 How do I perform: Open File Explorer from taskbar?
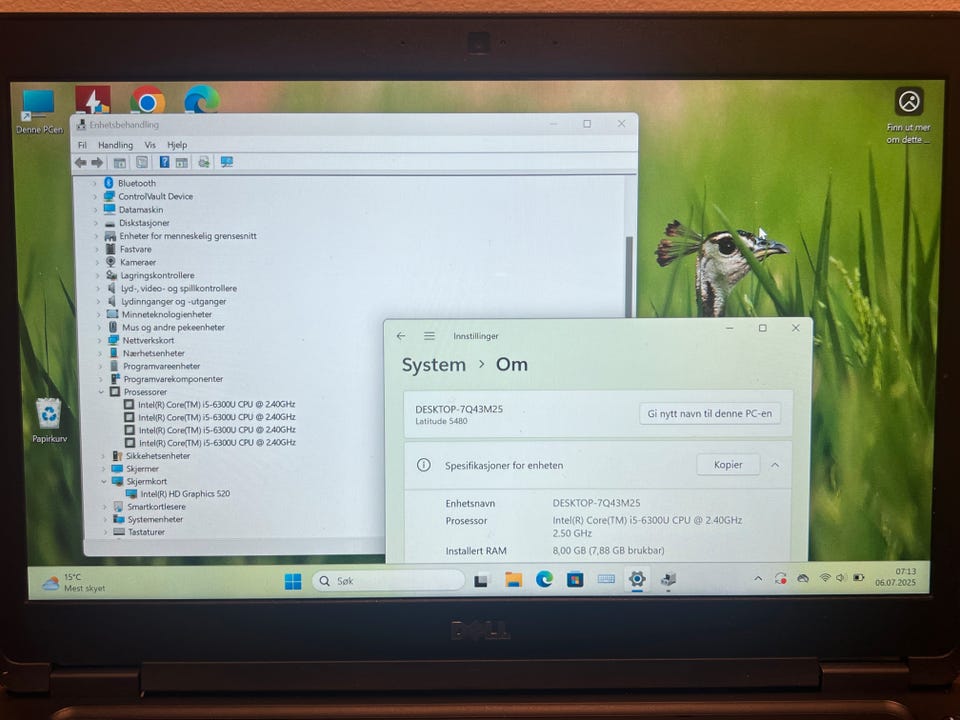point(513,580)
